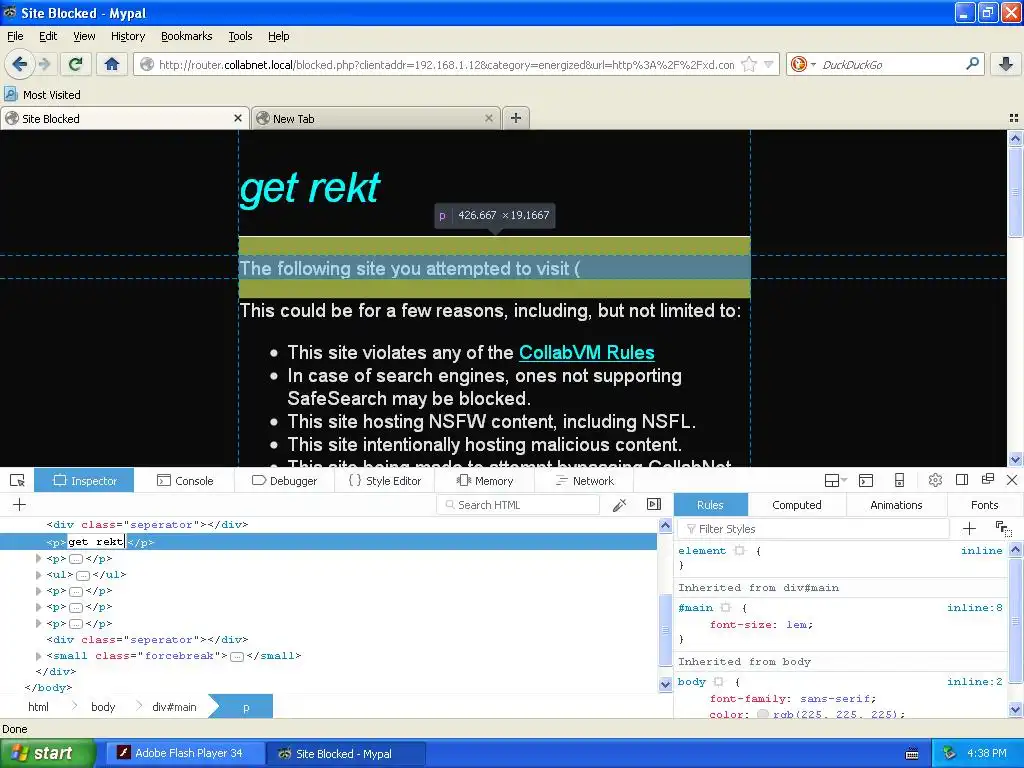The height and width of the screenshot is (768, 1024).
Task: Select the top div class="seperator" node
Action: tap(147, 524)
